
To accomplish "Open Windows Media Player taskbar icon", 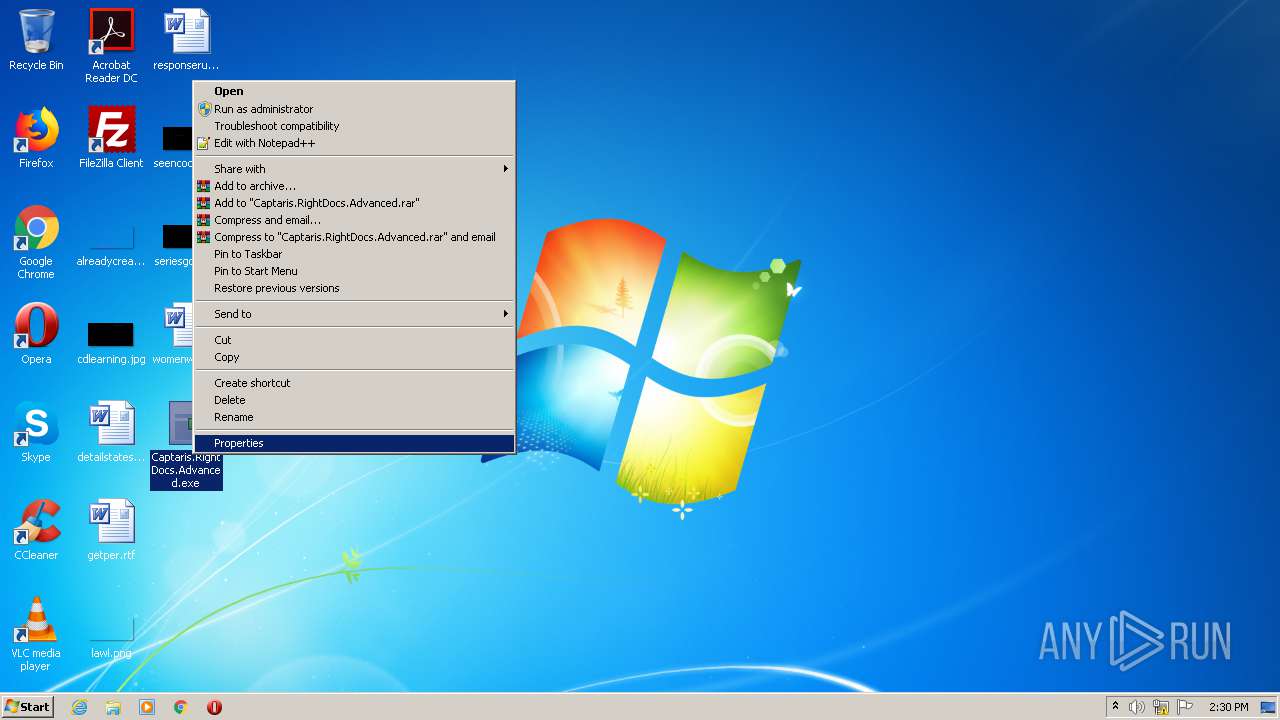I will 147,707.
